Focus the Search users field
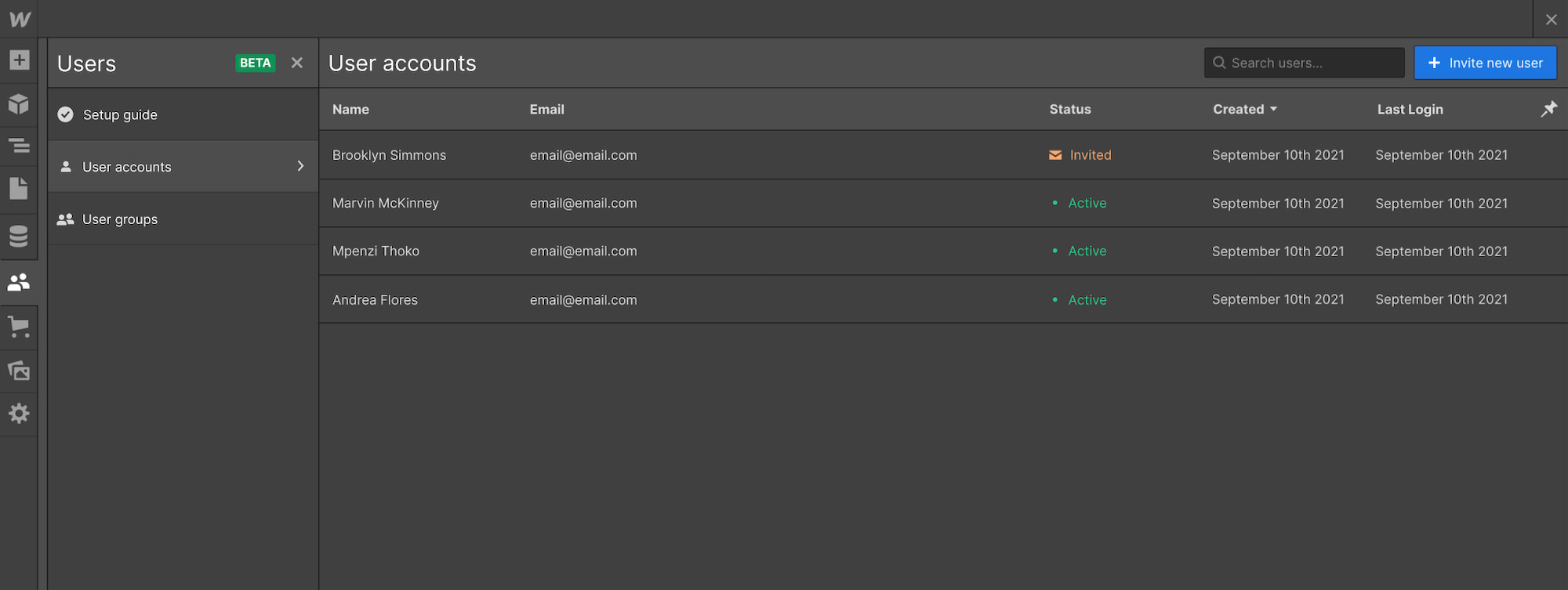1568x590 pixels. pos(1304,63)
